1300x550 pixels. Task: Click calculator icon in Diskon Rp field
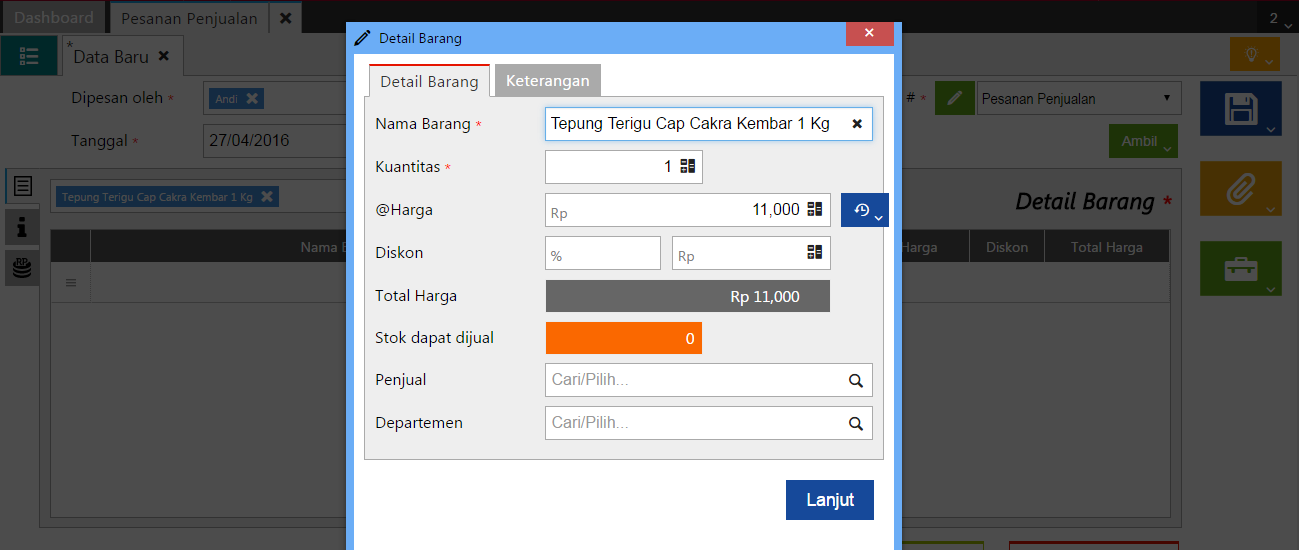(815, 253)
